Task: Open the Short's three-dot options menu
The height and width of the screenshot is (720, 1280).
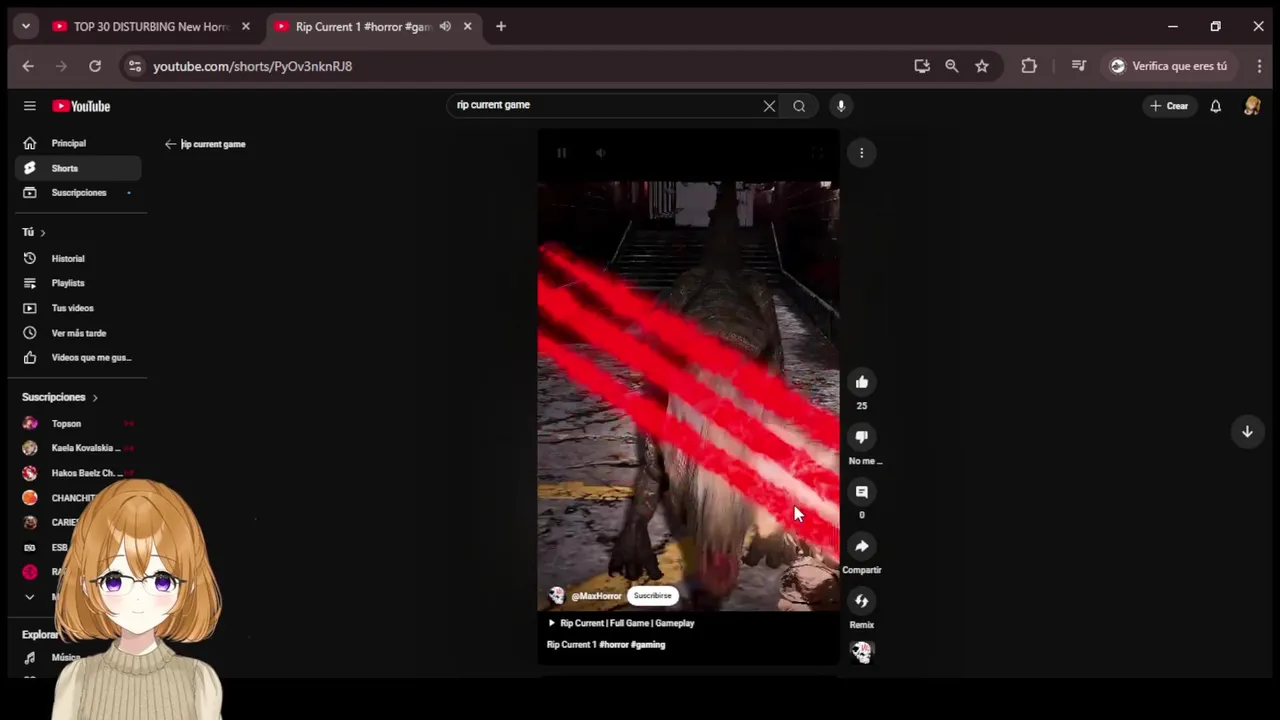Action: pos(861,153)
